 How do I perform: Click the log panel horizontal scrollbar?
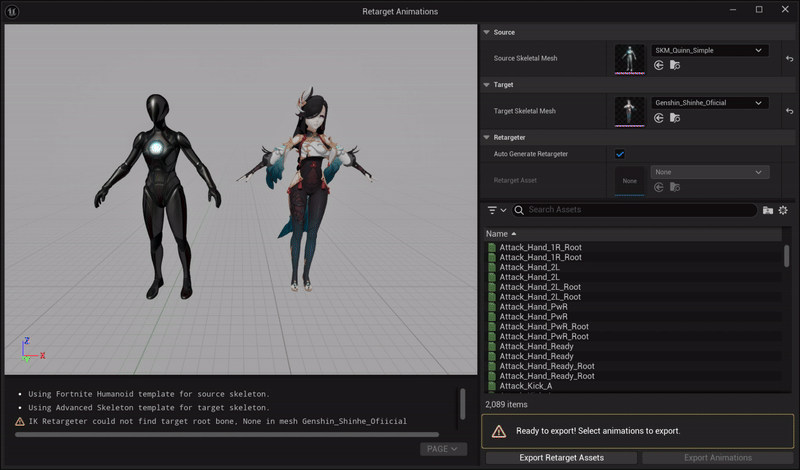227,435
